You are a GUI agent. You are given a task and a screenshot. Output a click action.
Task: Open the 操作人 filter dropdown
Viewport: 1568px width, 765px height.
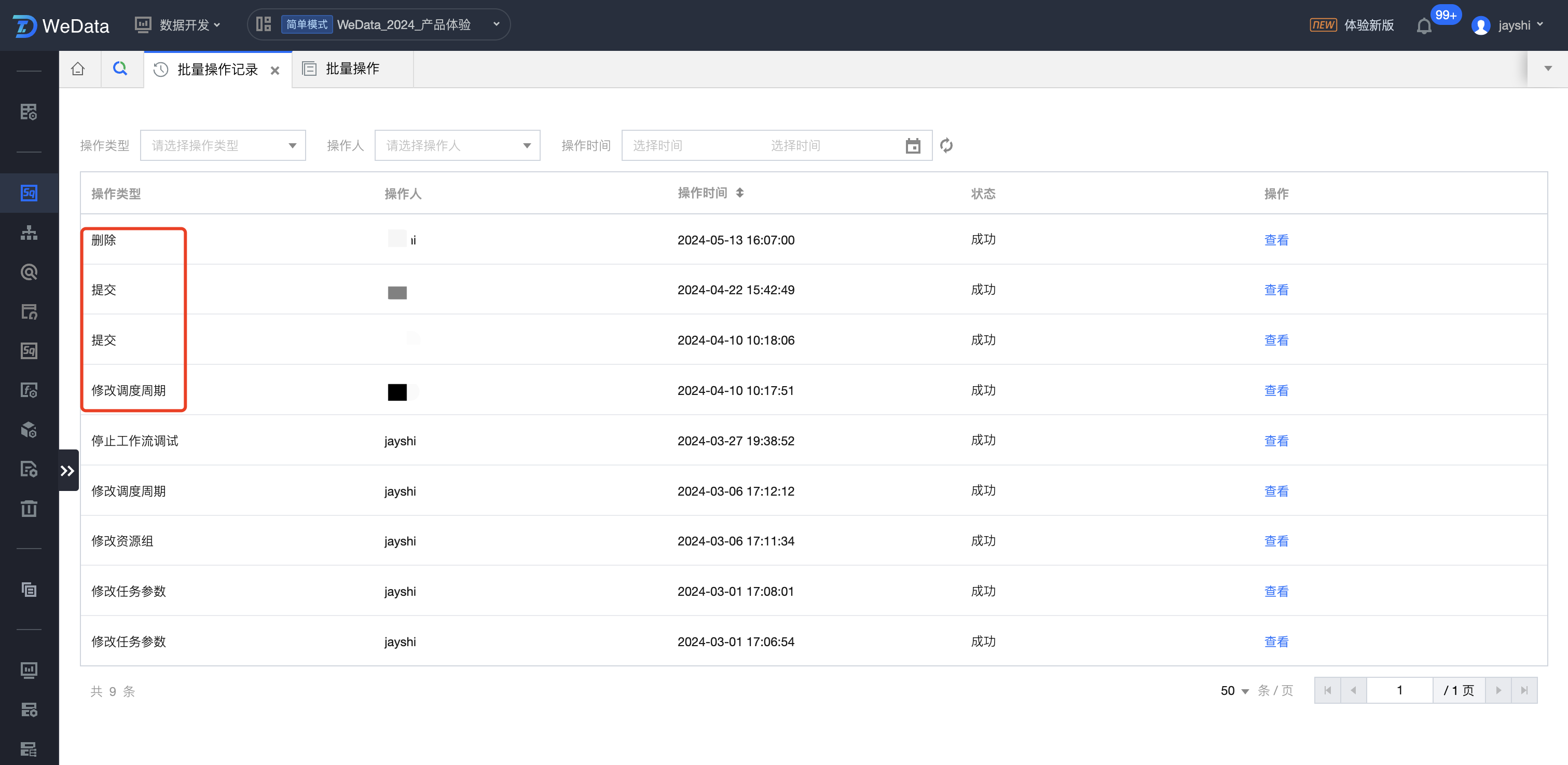pyautogui.click(x=457, y=145)
